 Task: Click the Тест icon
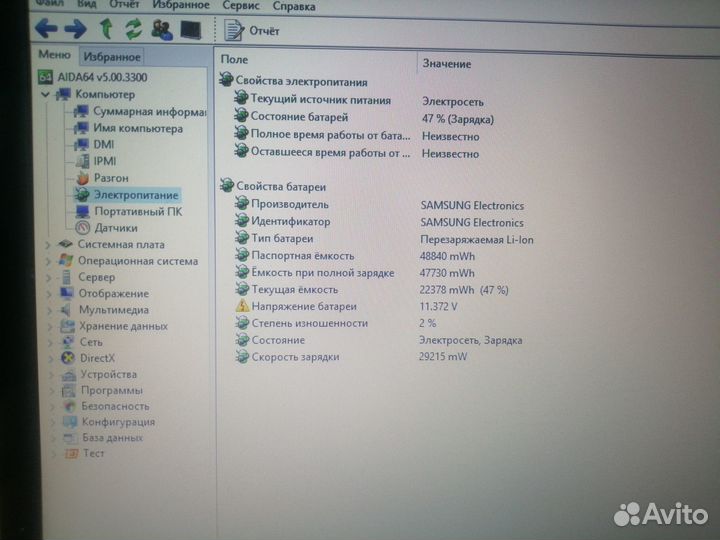pyautogui.click(x=71, y=454)
